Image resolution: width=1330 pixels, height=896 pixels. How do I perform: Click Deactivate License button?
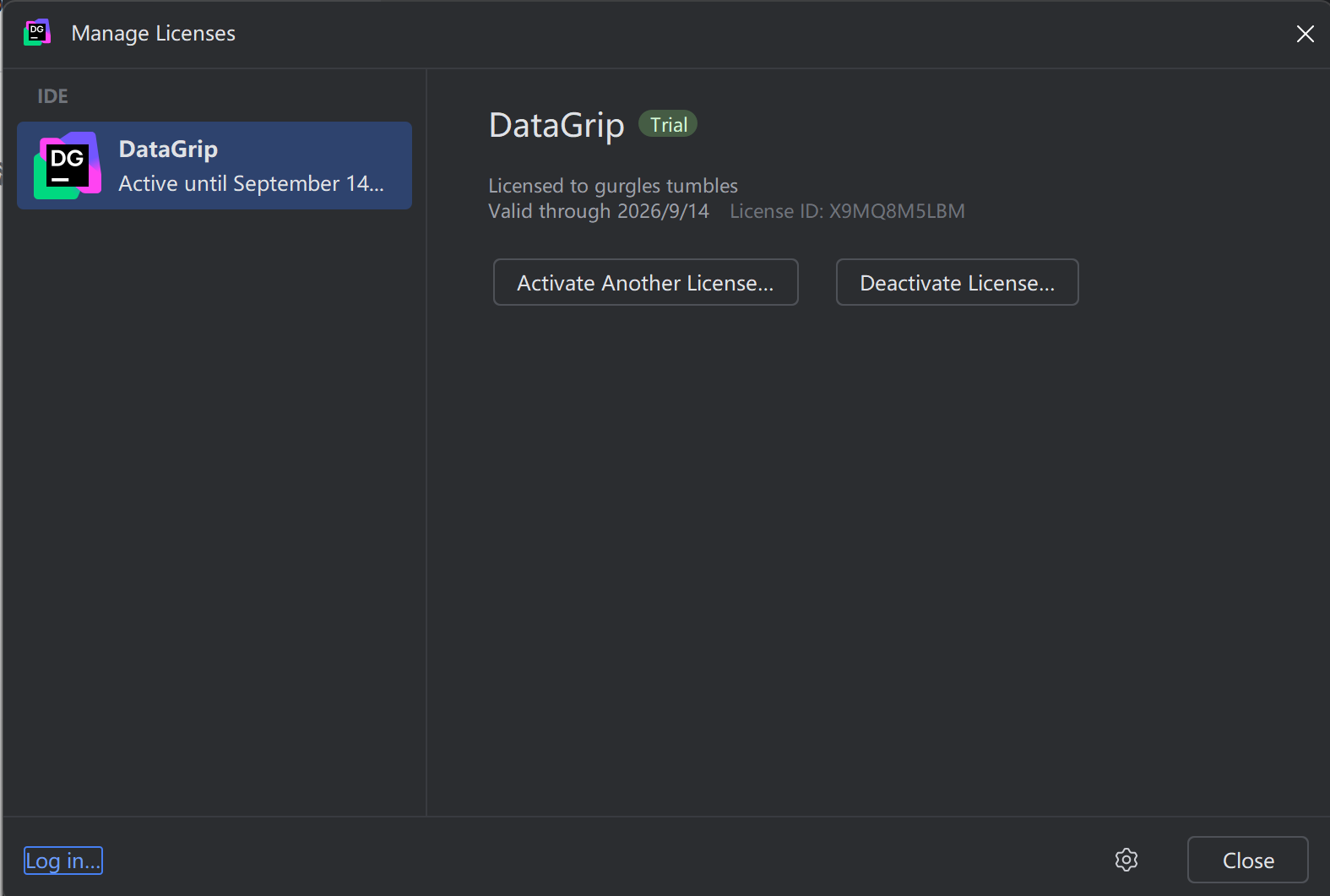(958, 282)
